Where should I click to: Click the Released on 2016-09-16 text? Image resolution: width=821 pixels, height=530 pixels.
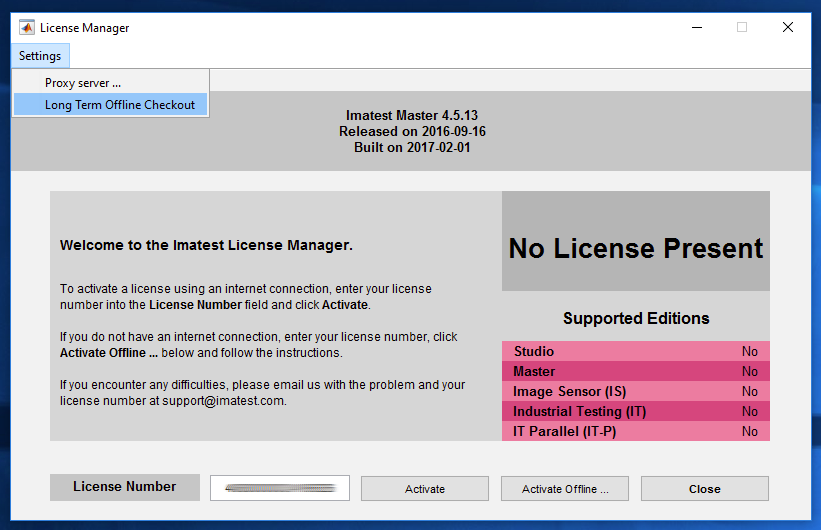pyautogui.click(x=412, y=131)
